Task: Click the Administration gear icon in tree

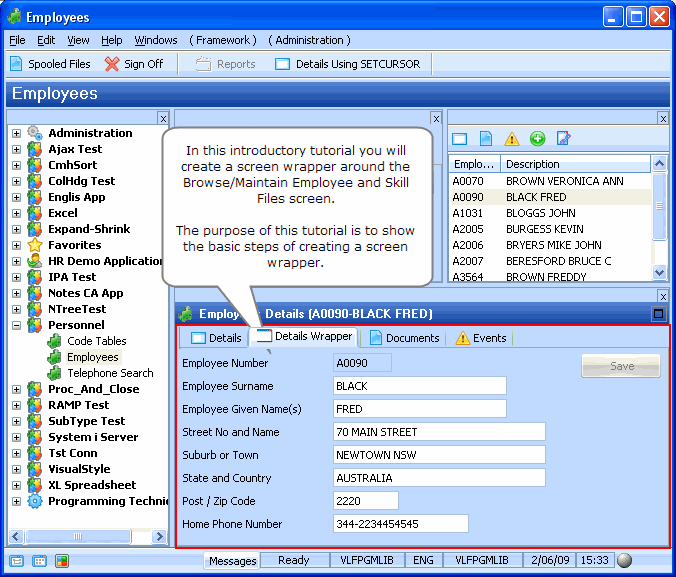Action: [x=35, y=133]
